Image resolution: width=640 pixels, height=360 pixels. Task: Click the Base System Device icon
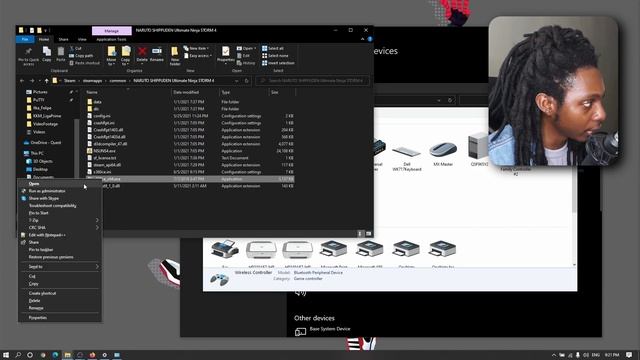click(x=300, y=331)
